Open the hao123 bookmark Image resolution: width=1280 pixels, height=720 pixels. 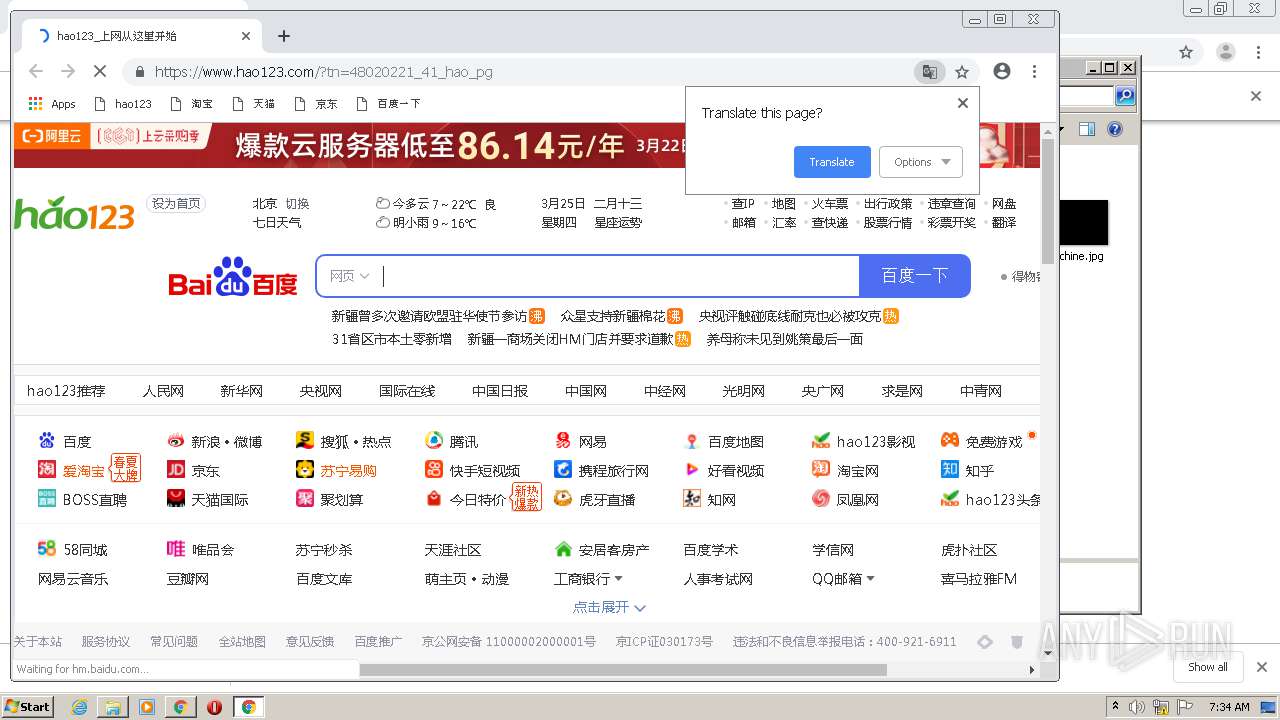pyautogui.click(x=123, y=104)
